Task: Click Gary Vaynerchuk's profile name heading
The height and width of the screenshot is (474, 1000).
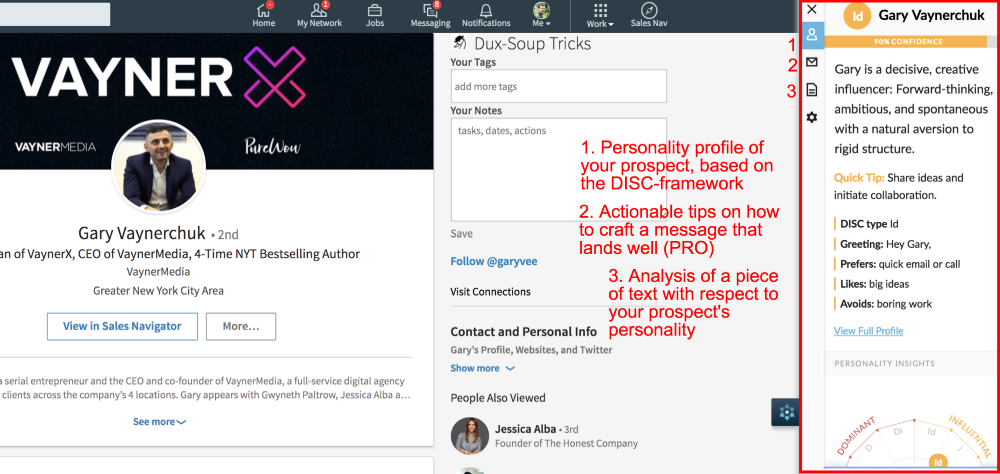Action: [x=142, y=233]
